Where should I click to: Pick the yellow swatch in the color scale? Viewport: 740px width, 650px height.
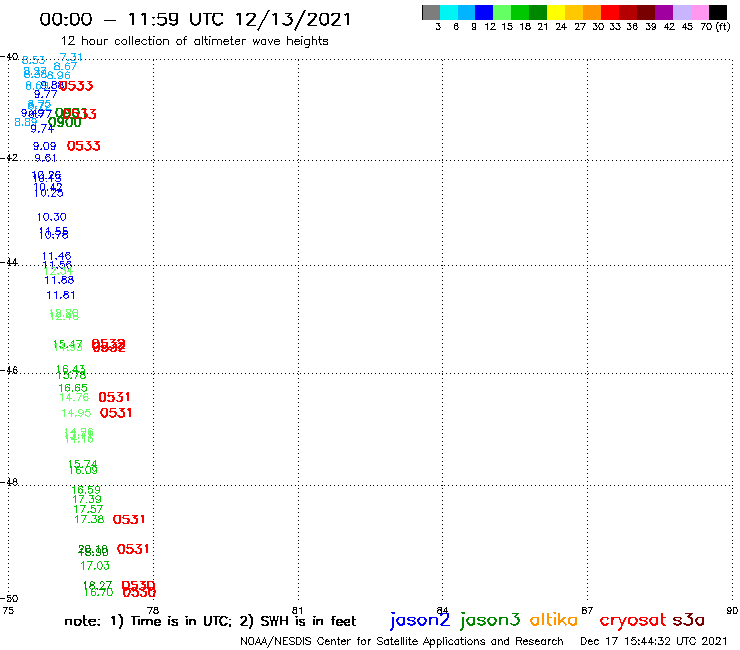click(x=556, y=13)
